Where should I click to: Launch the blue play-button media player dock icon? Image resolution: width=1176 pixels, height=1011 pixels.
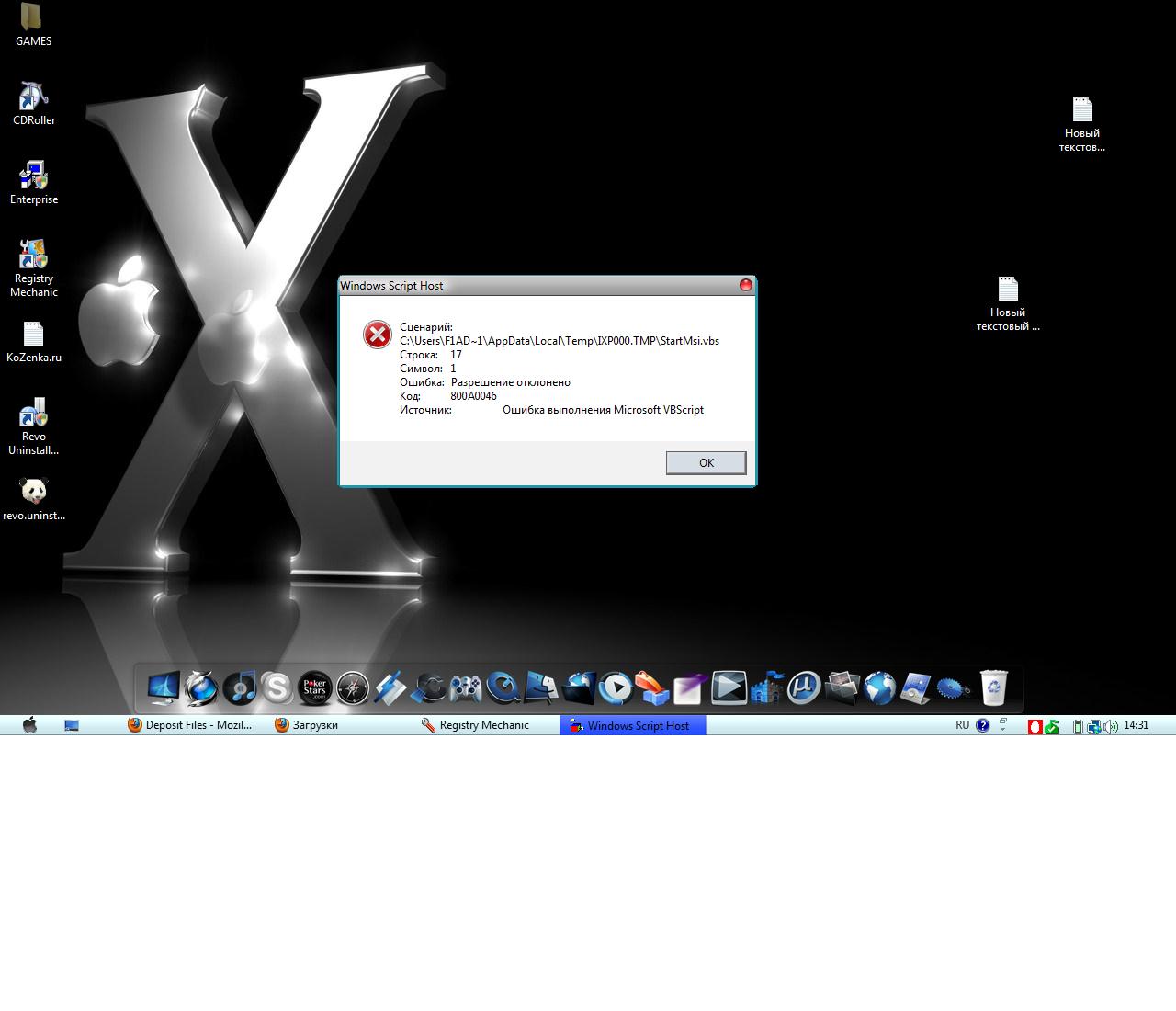click(616, 687)
